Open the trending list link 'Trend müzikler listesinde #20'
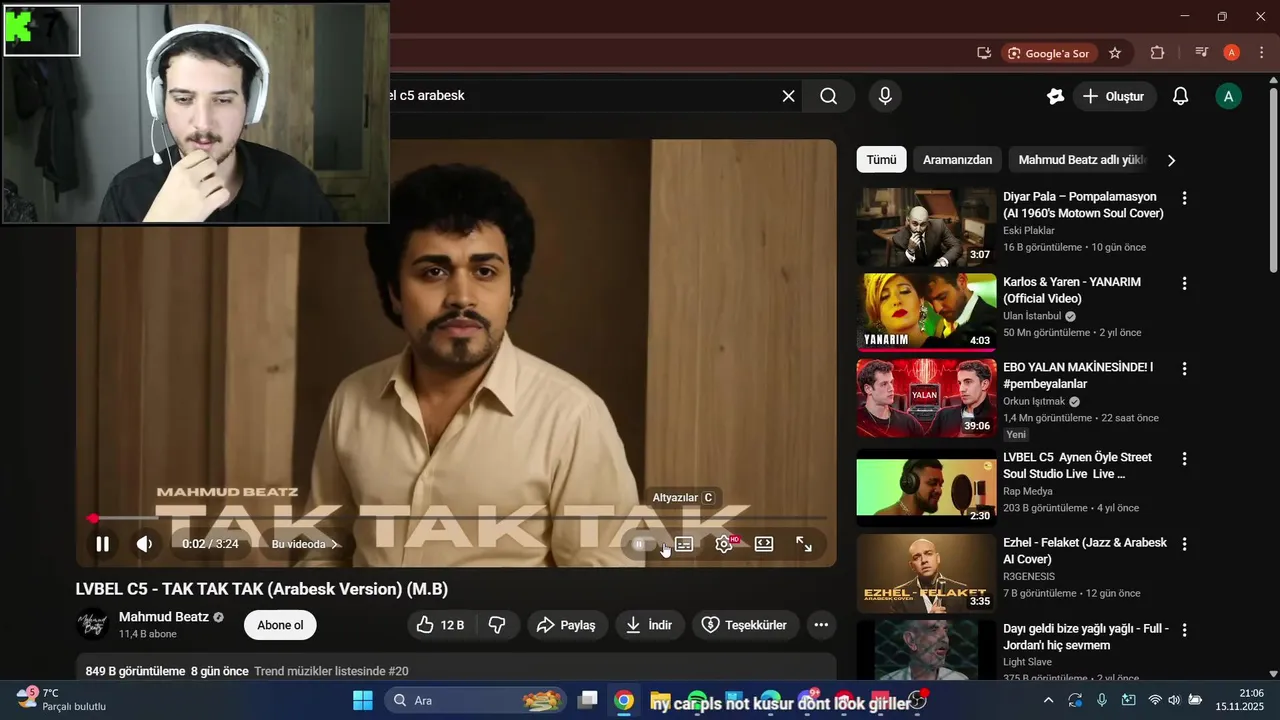1280x720 pixels. click(331, 671)
